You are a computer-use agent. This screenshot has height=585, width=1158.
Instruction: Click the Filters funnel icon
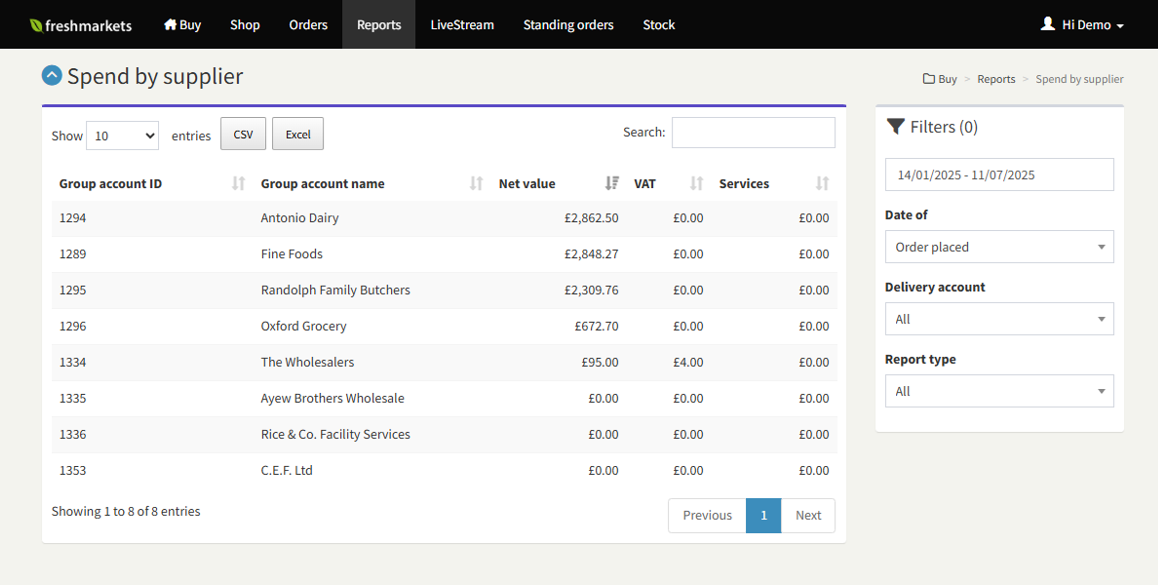[895, 127]
